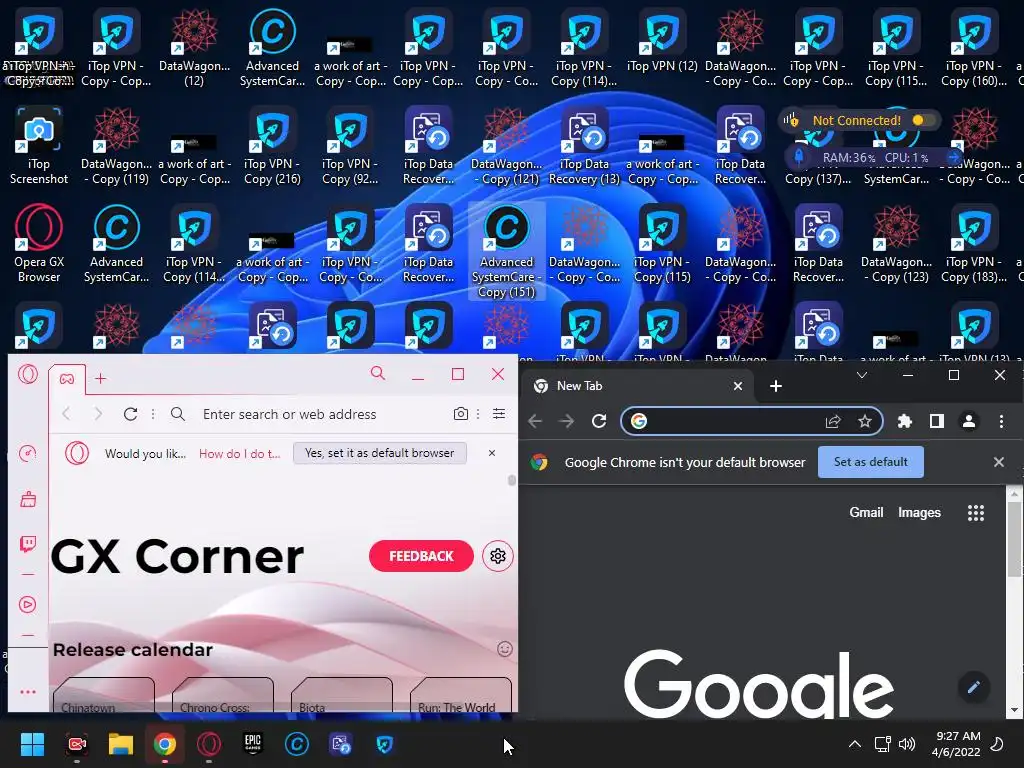Image resolution: width=1024 pixels, height=768 pixels.
Task: Click Customize Chrome pencil button
Action: tap(974, 687)
